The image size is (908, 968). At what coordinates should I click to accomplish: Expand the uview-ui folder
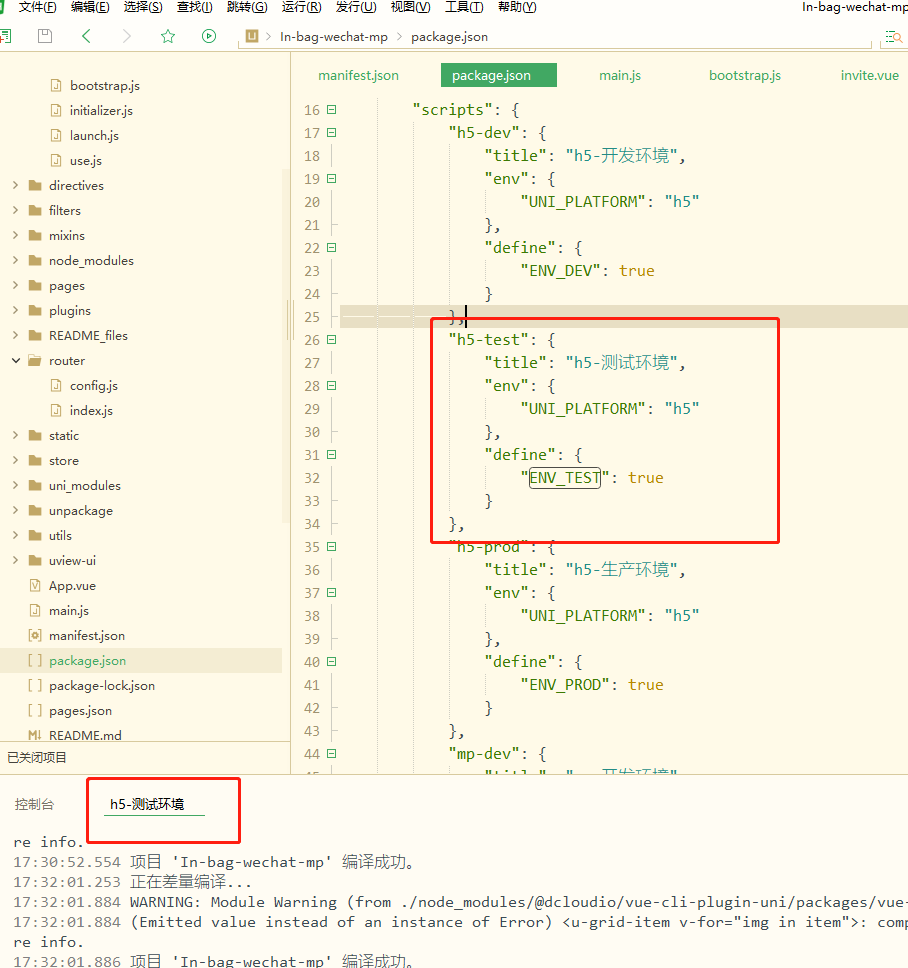click(16, 561)
